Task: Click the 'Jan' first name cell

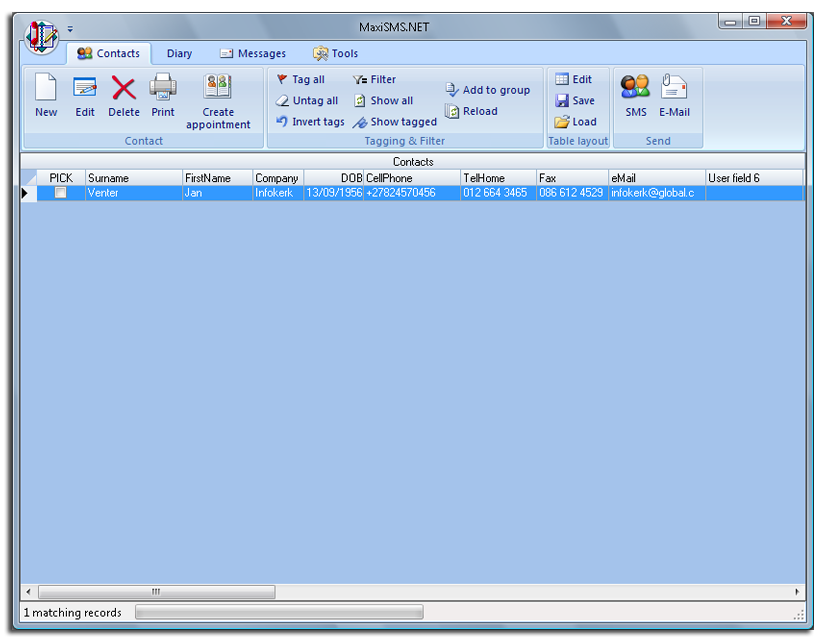Action: pos(217,193)
